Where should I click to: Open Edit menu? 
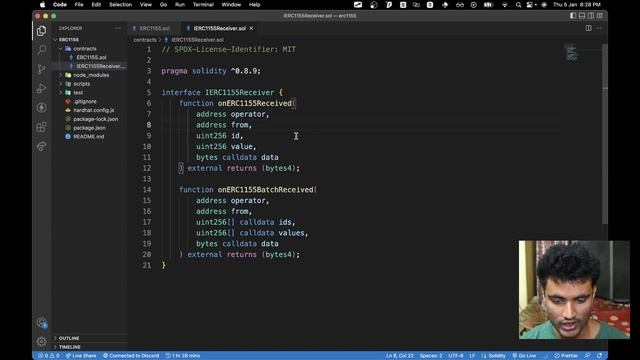[x=96, y=4]
